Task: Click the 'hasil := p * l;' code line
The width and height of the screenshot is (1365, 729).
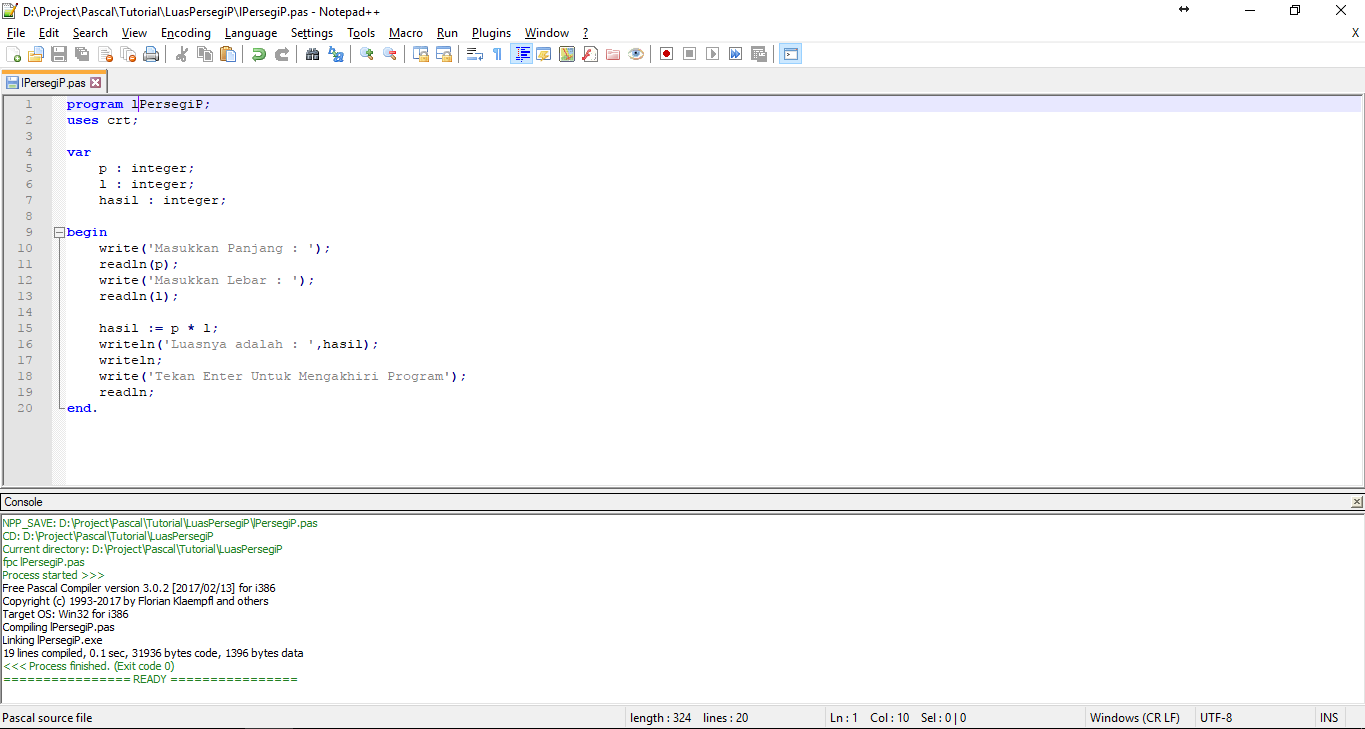Action: point(158,328)
